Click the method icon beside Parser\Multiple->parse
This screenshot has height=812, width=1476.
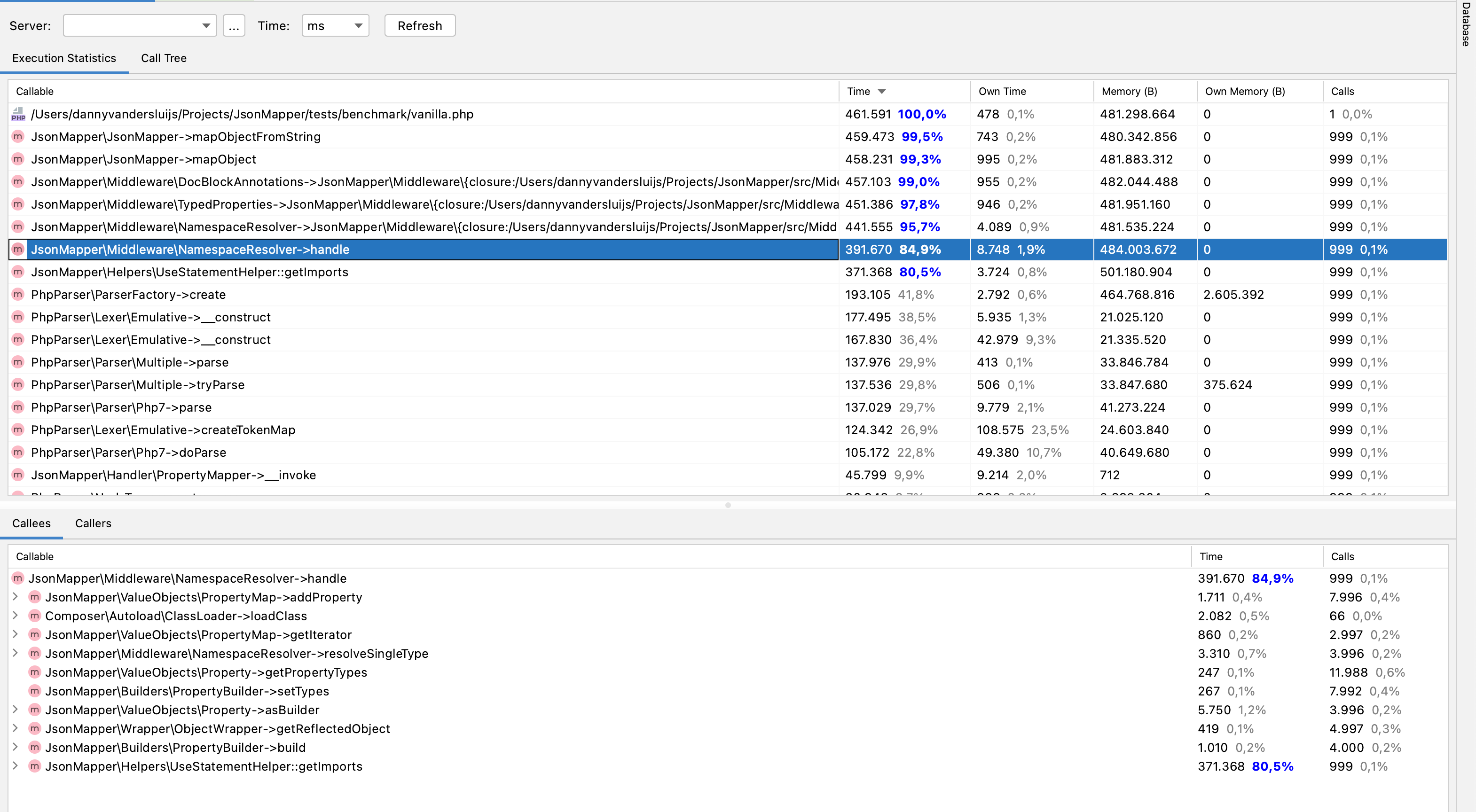click(18, 362)
